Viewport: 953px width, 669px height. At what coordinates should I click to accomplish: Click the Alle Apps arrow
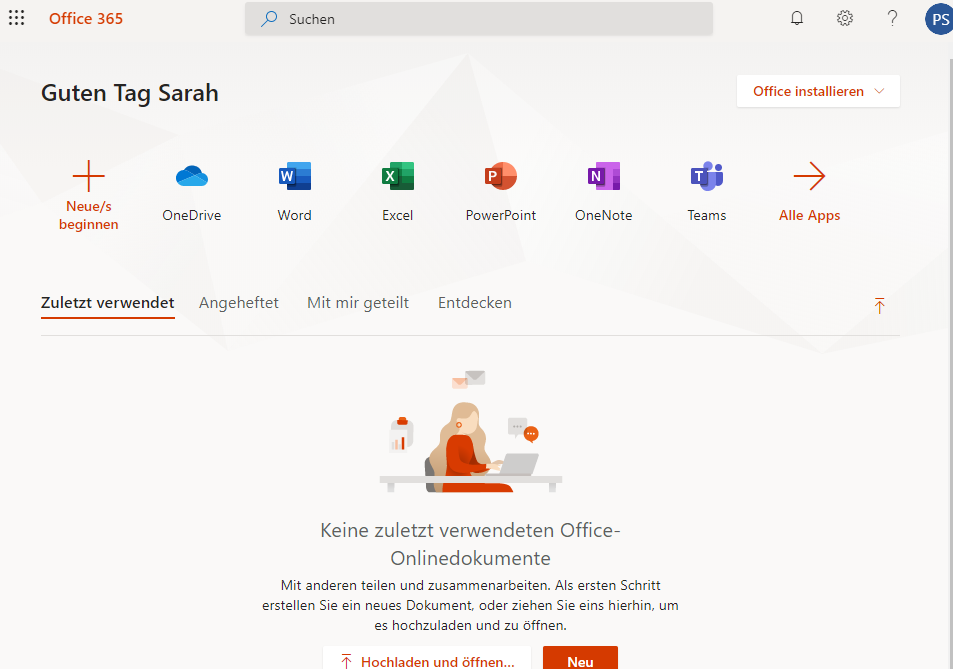click(x=809, y=178)
